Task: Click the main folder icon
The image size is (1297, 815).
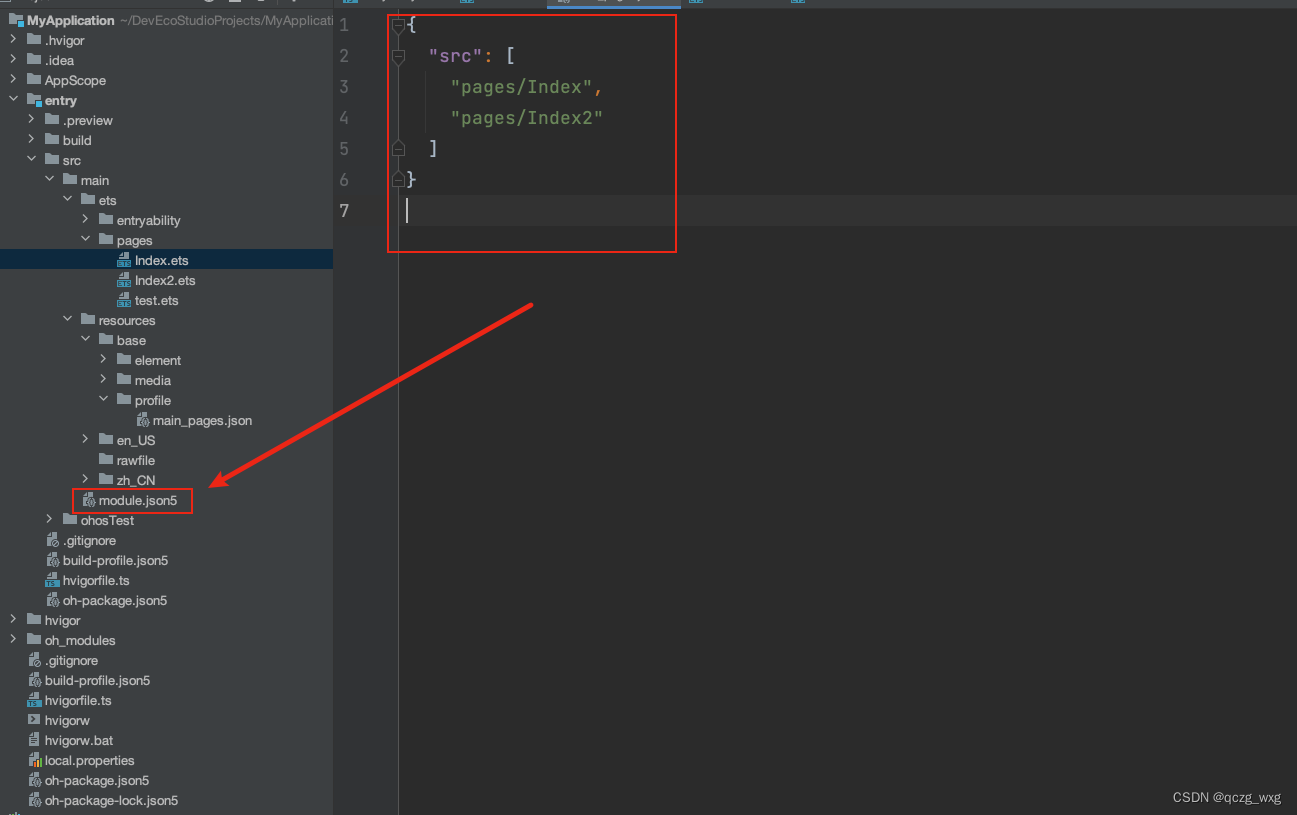Action: coord(70,180)
